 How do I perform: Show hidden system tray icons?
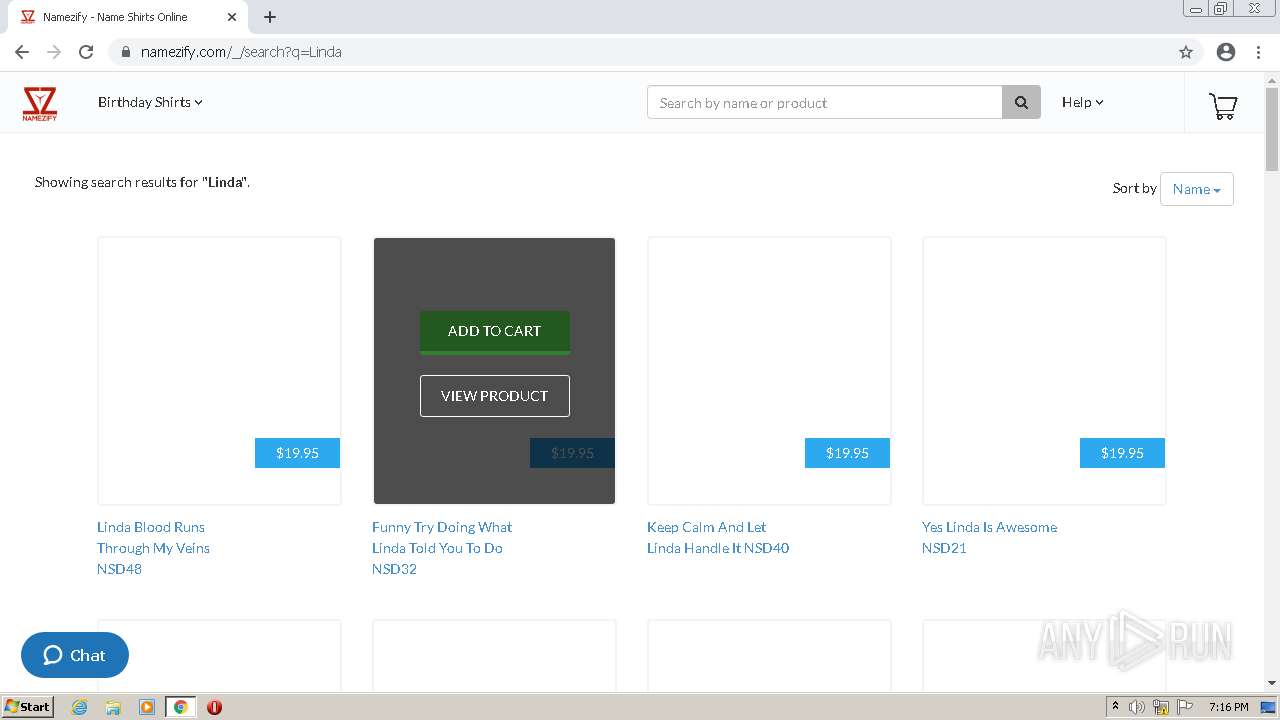pyautogui.click(x=1115, y=707)
